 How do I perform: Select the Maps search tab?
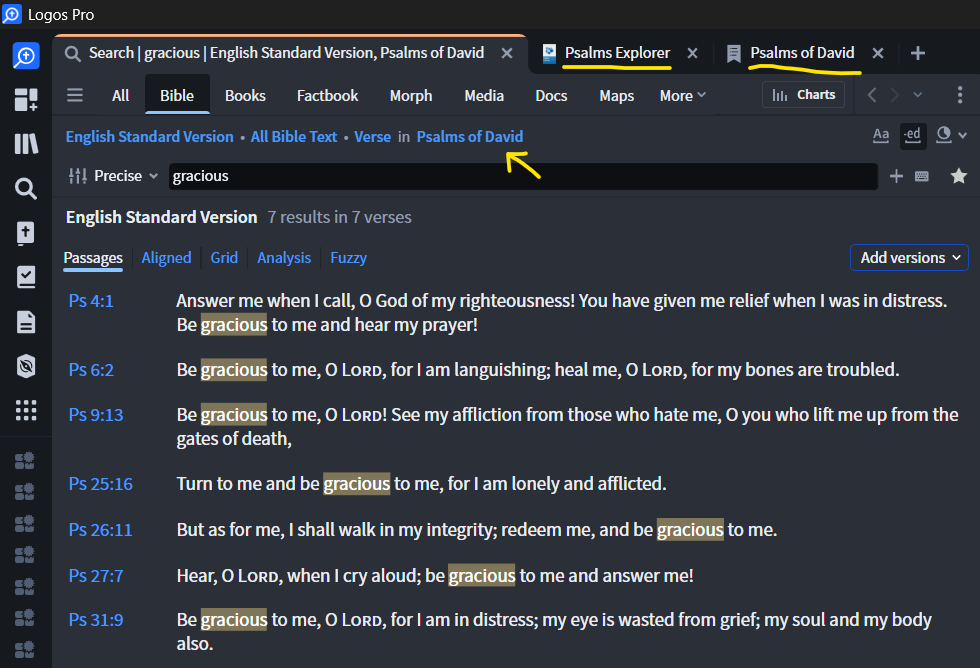pyautogui.click(x=616, y=96)
